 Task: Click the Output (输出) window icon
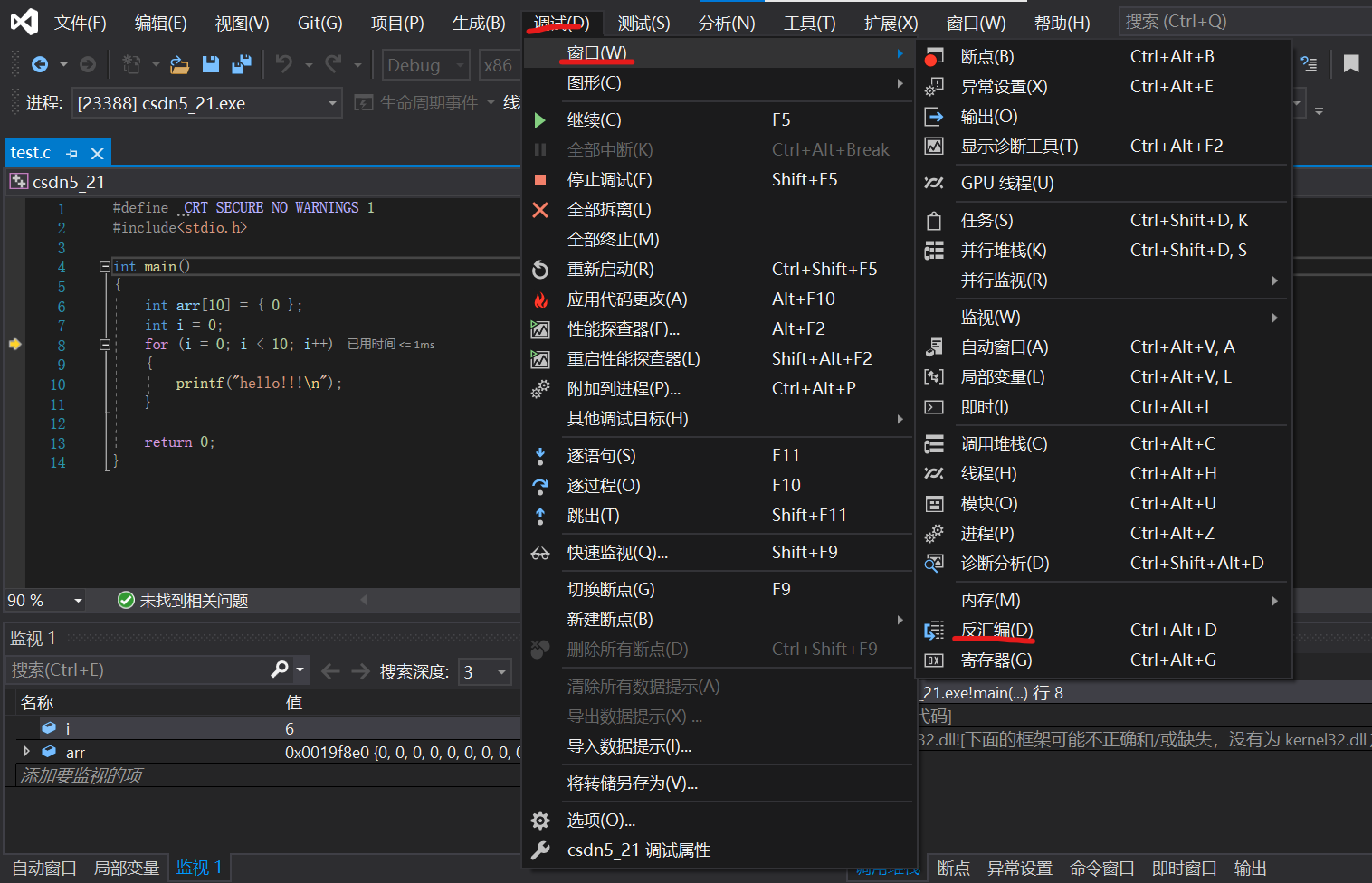[933, 117]
